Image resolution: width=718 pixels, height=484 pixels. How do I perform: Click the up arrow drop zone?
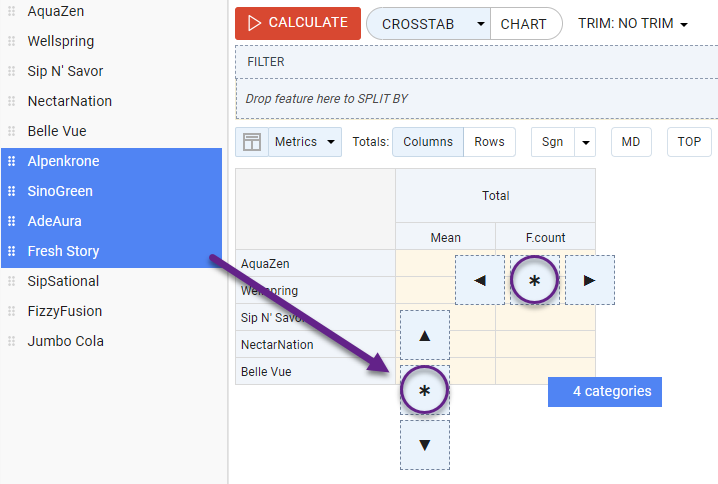tap(425, 335)
